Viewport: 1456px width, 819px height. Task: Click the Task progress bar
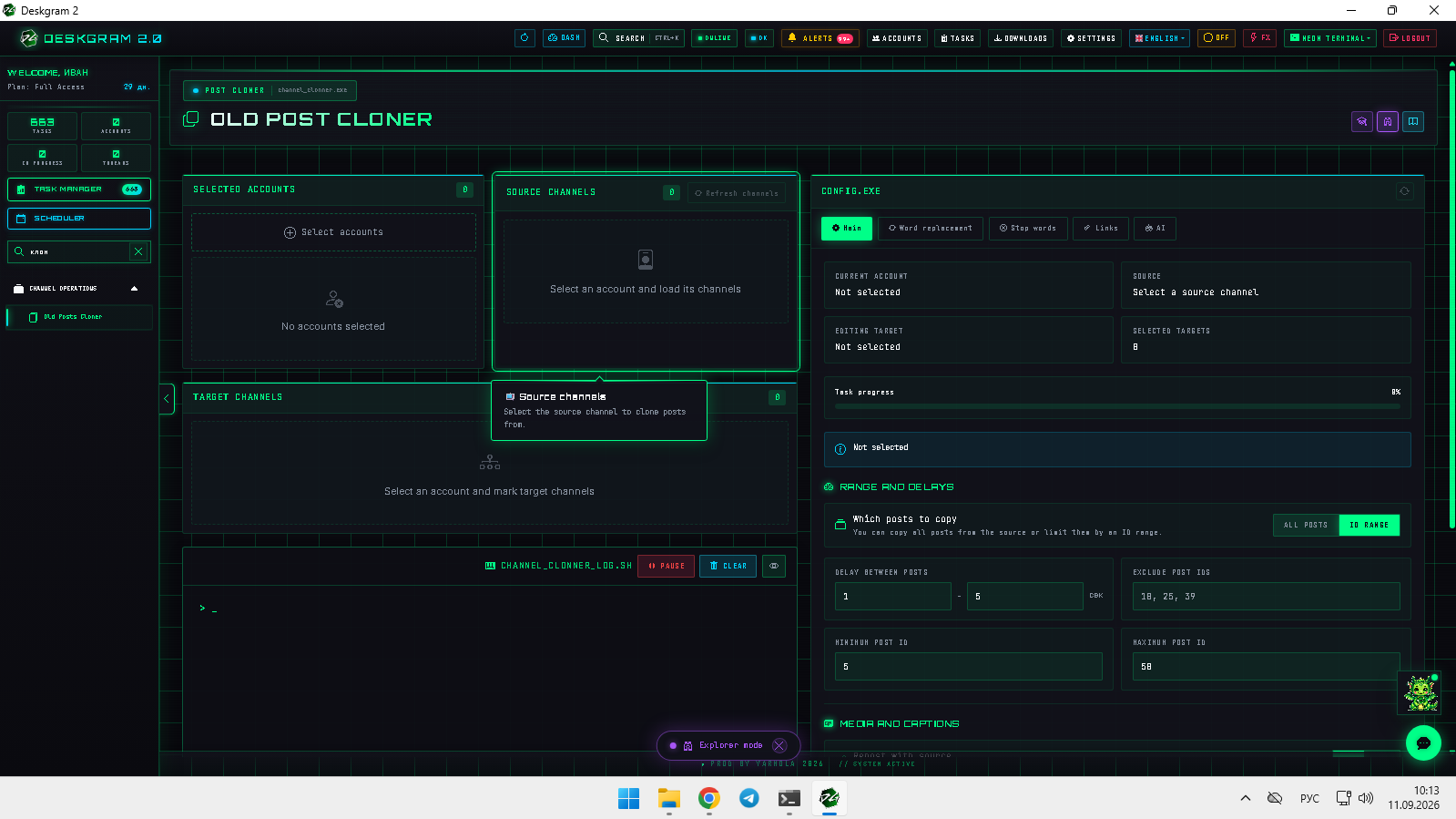coord(1117,406)
